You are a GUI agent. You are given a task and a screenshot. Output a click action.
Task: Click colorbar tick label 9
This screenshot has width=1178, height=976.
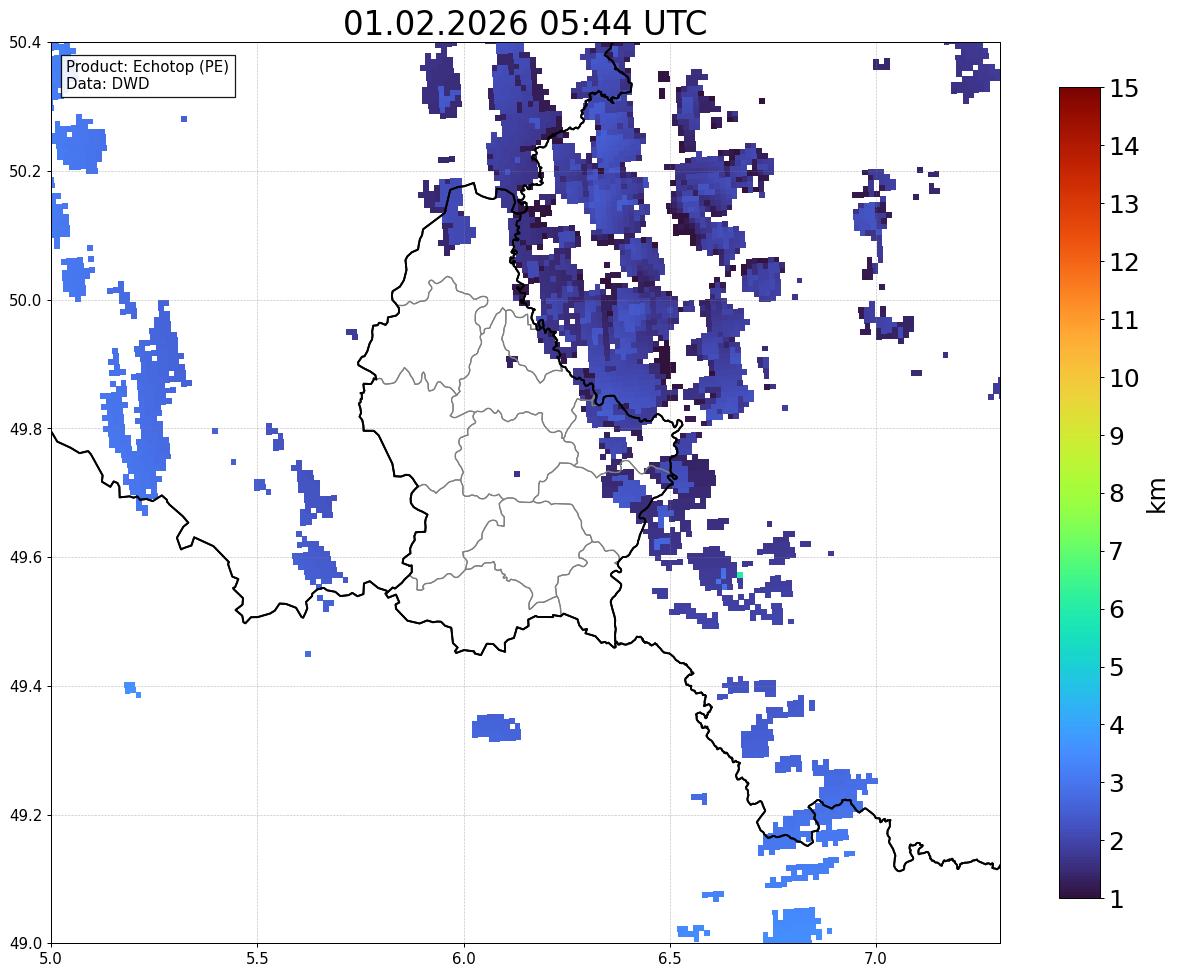click(1117, 436)
